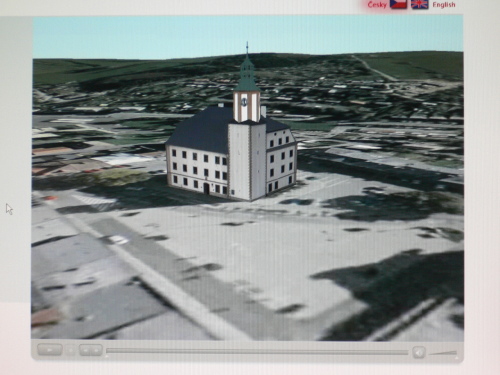
Task: Step the video backward one frame
Action: pos(85,350)
